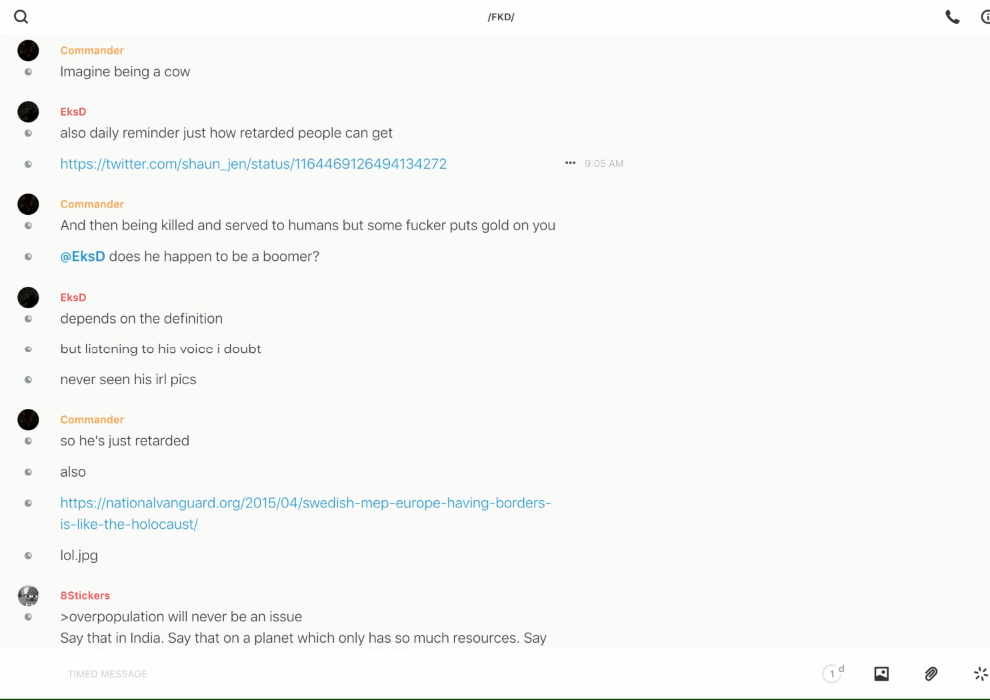Open conversation info panel

(985, 17)
